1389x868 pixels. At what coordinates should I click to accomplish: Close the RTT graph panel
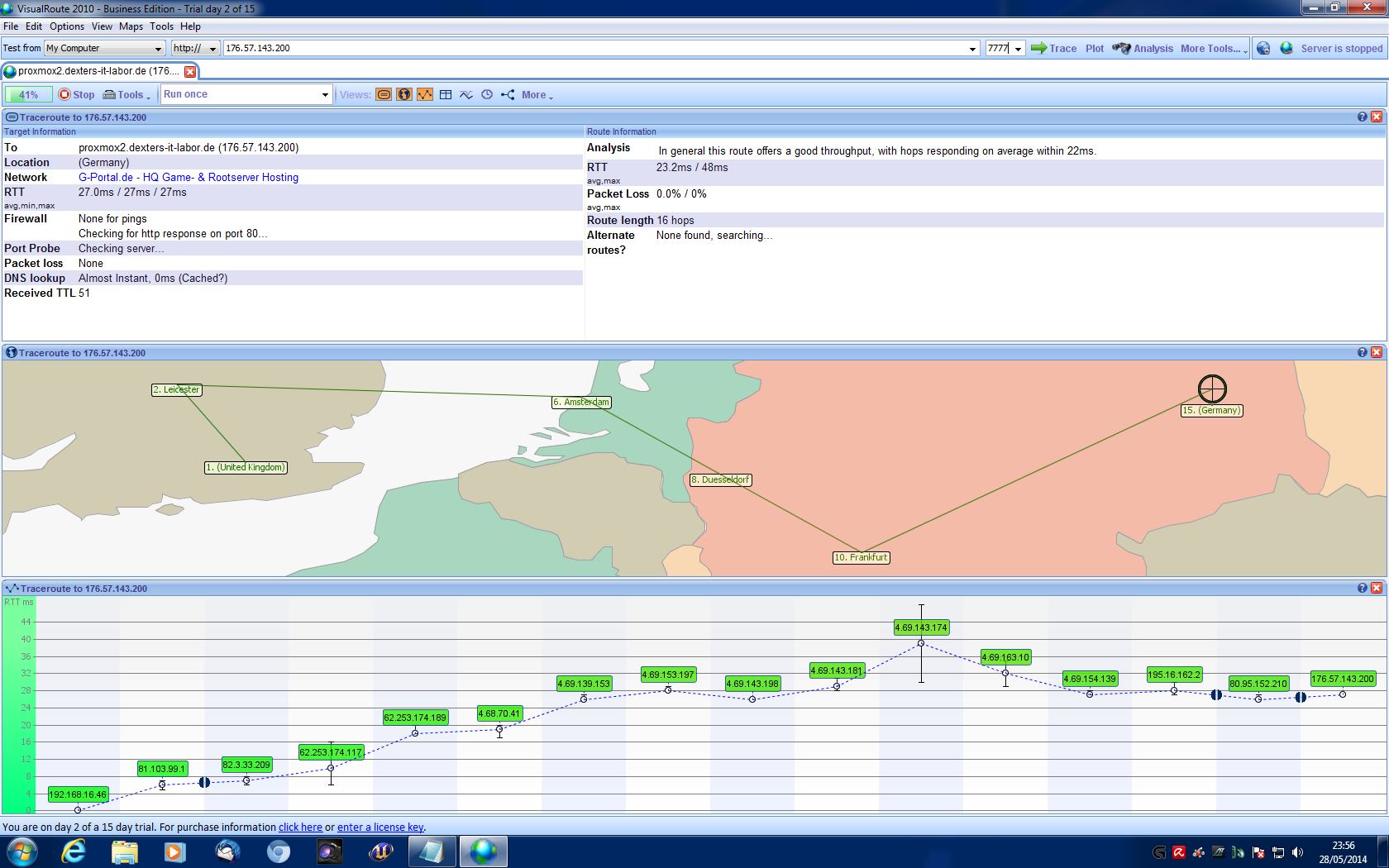(1377, 589)
